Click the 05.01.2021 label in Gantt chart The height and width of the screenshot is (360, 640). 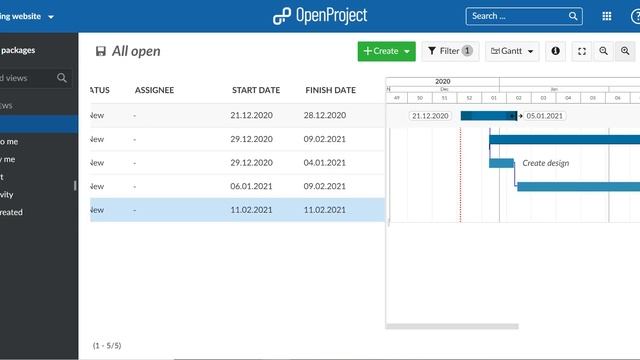[x=544, y=116]
